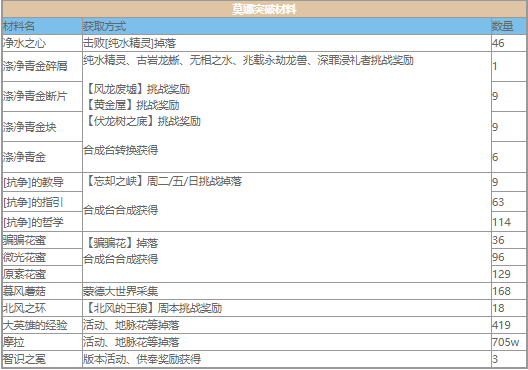
Task: Click the '微光花蜜' material cell
Action: [42, 258]
